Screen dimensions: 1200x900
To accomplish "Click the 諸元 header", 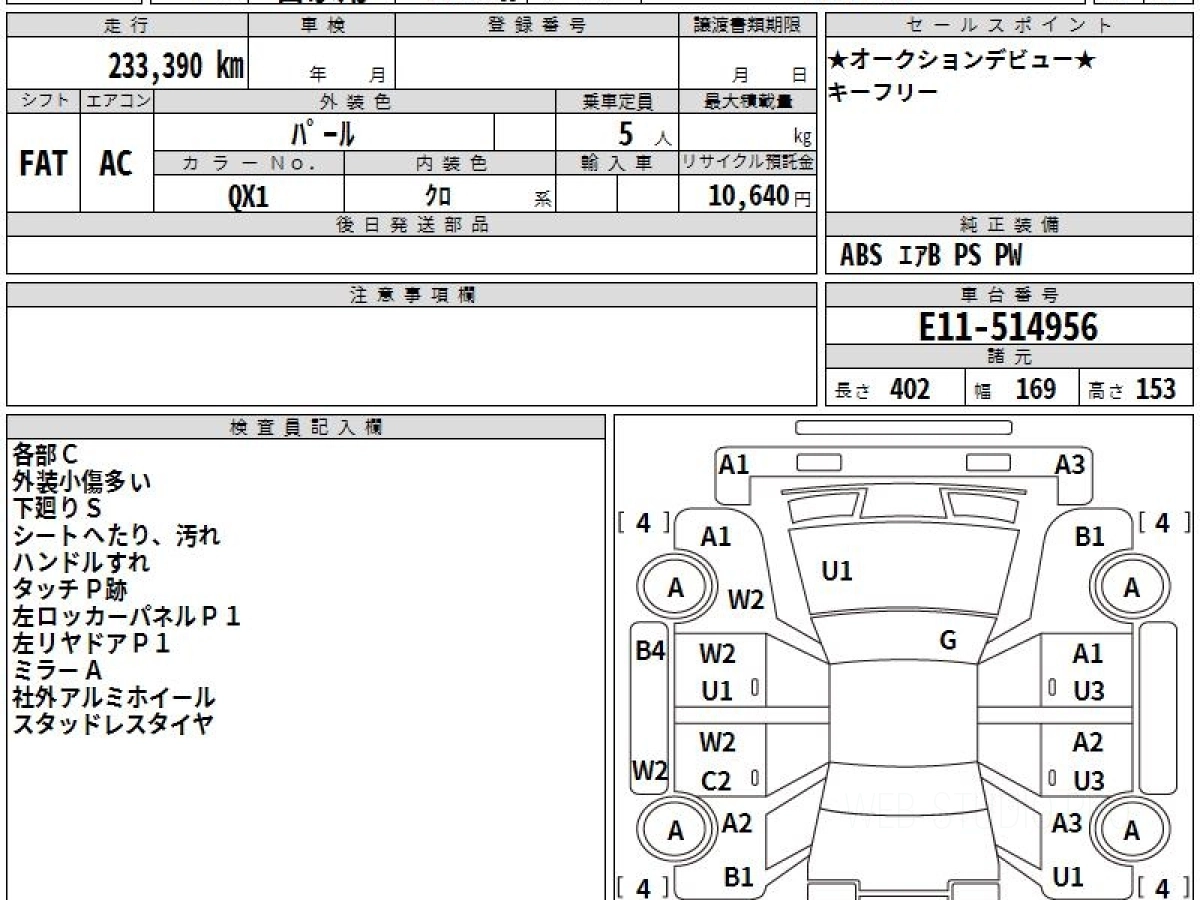I will pos(1010,357).
